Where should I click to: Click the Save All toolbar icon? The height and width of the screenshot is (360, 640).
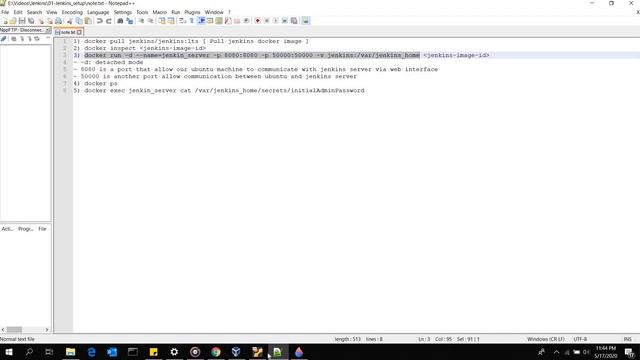[x=31, y=21]
